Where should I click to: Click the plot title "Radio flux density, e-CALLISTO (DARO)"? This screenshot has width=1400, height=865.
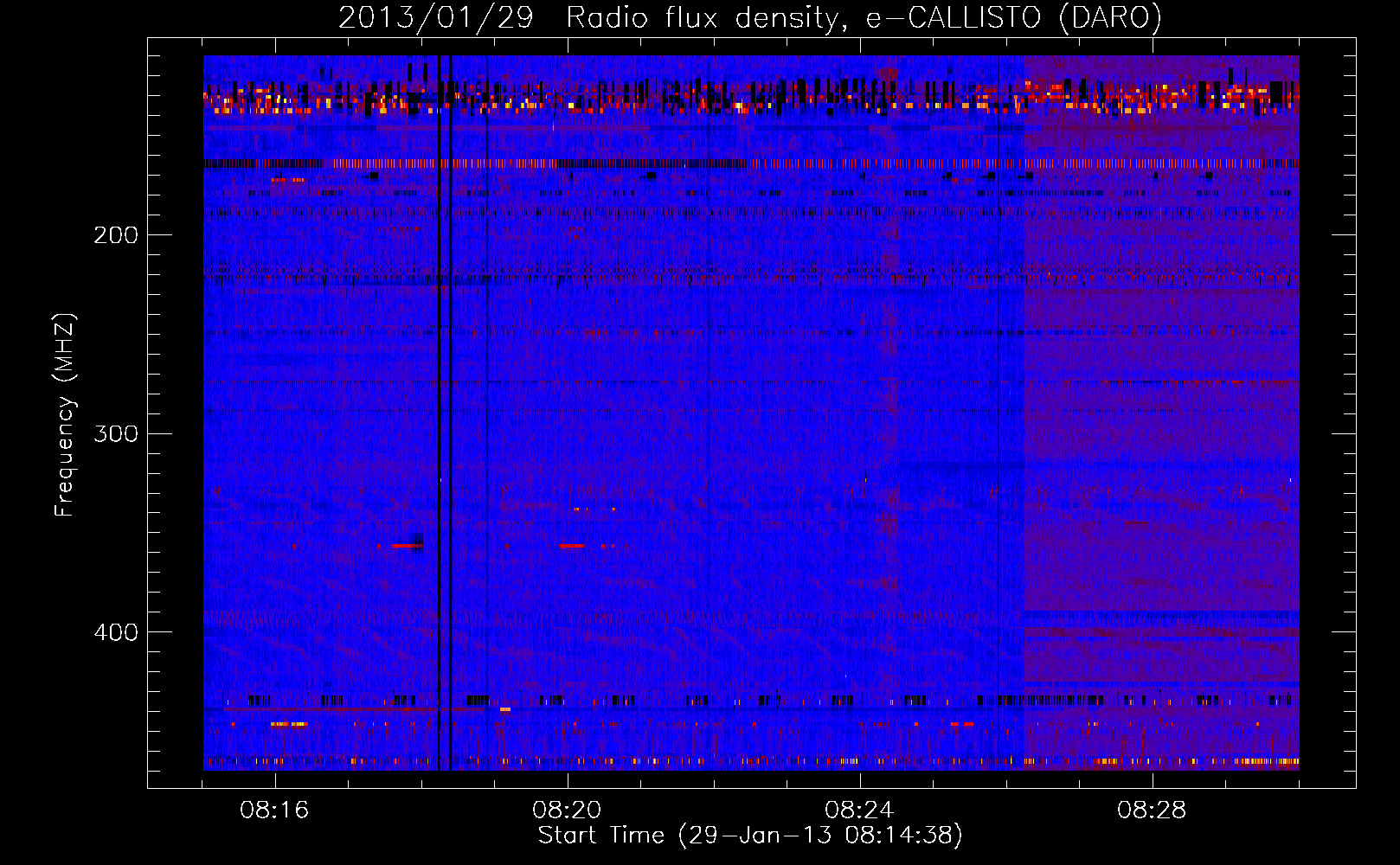864,18
